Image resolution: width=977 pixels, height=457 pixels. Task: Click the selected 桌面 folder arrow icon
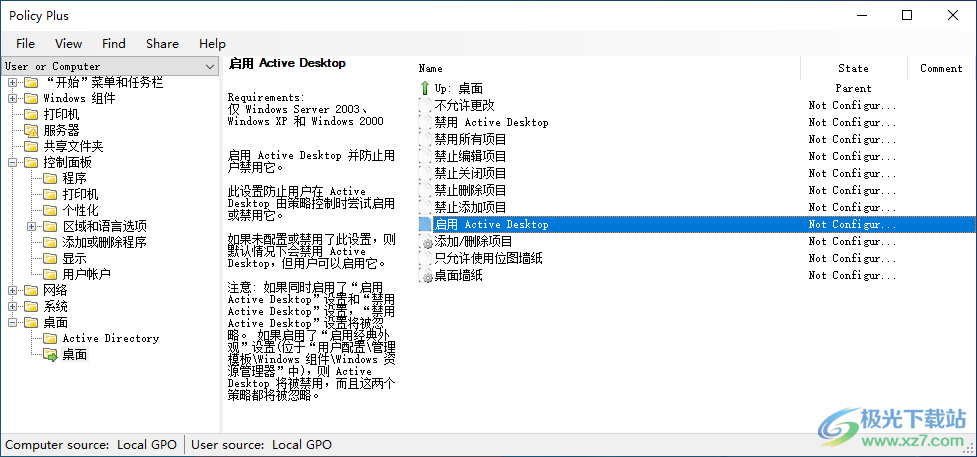click(x=50, y=355)
